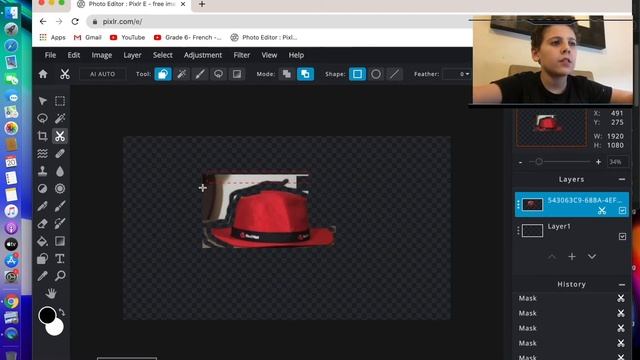640x360 pixels.
Task: Zoom in with navigator plus button
Action: pyautogui.click(x=598, y=162)
